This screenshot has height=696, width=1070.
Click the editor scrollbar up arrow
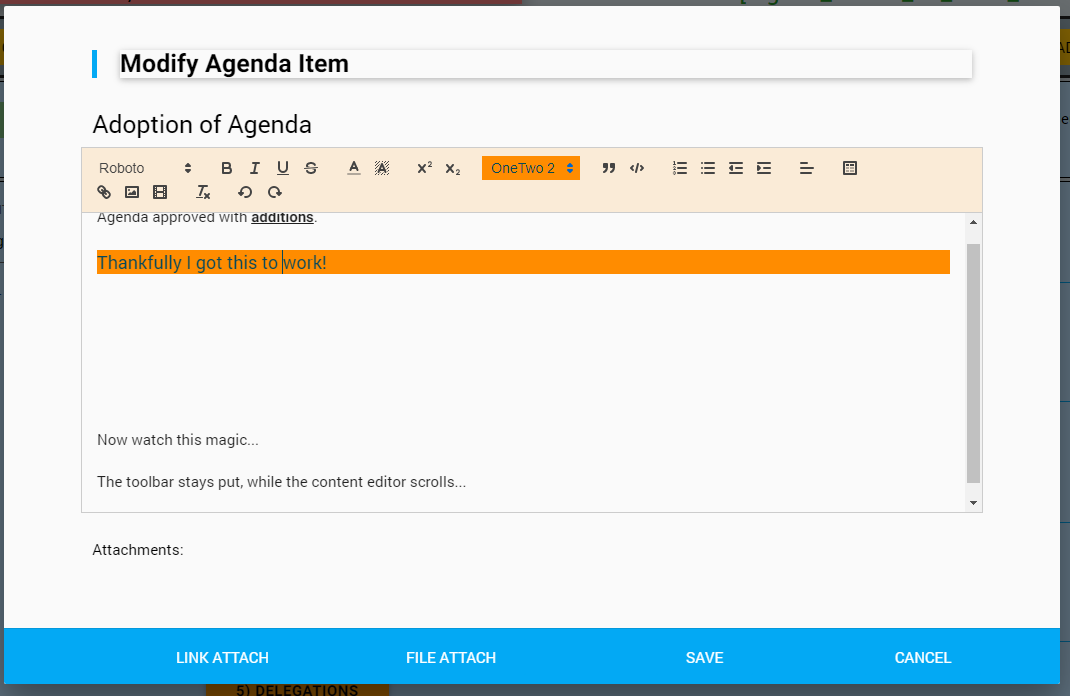coord(973,222)
